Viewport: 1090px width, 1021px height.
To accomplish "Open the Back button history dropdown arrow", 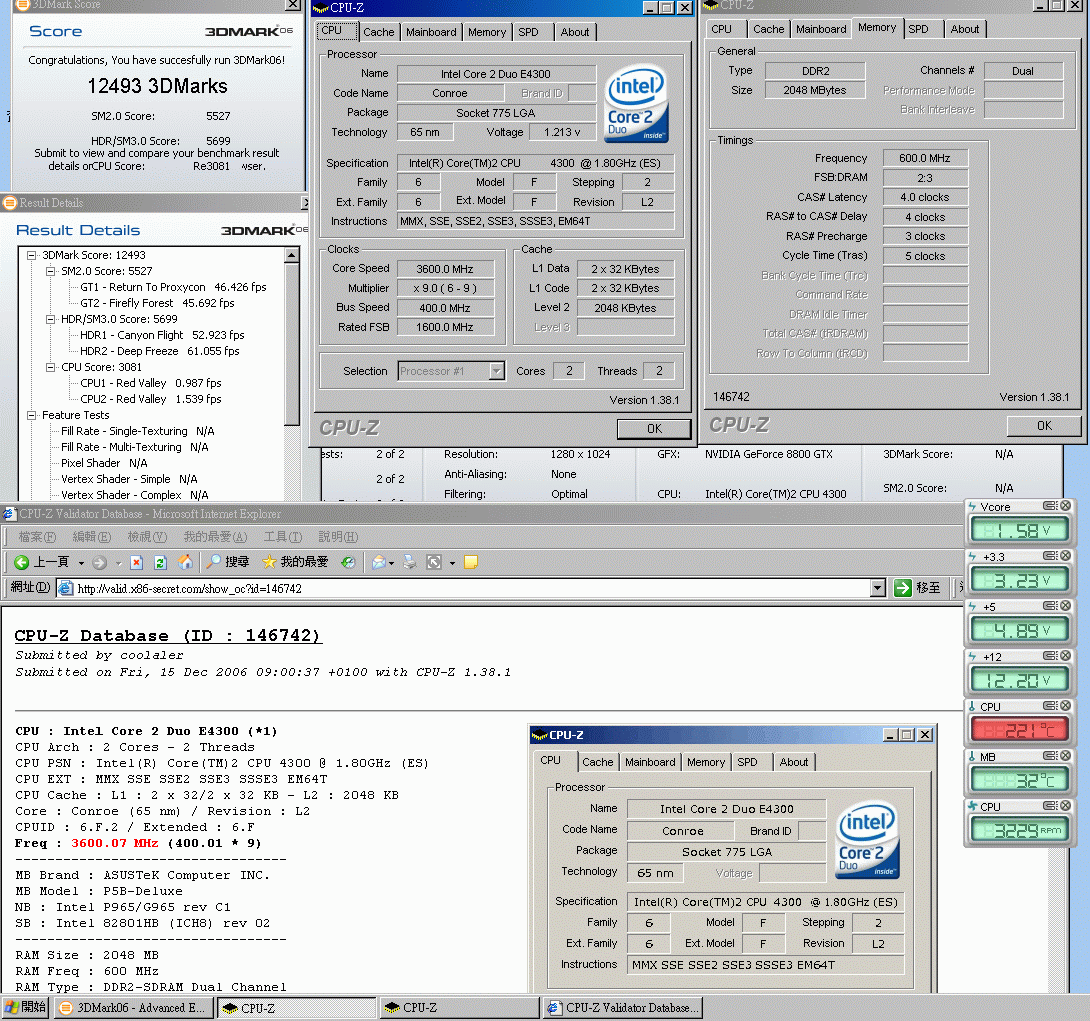I will point(81,563).
